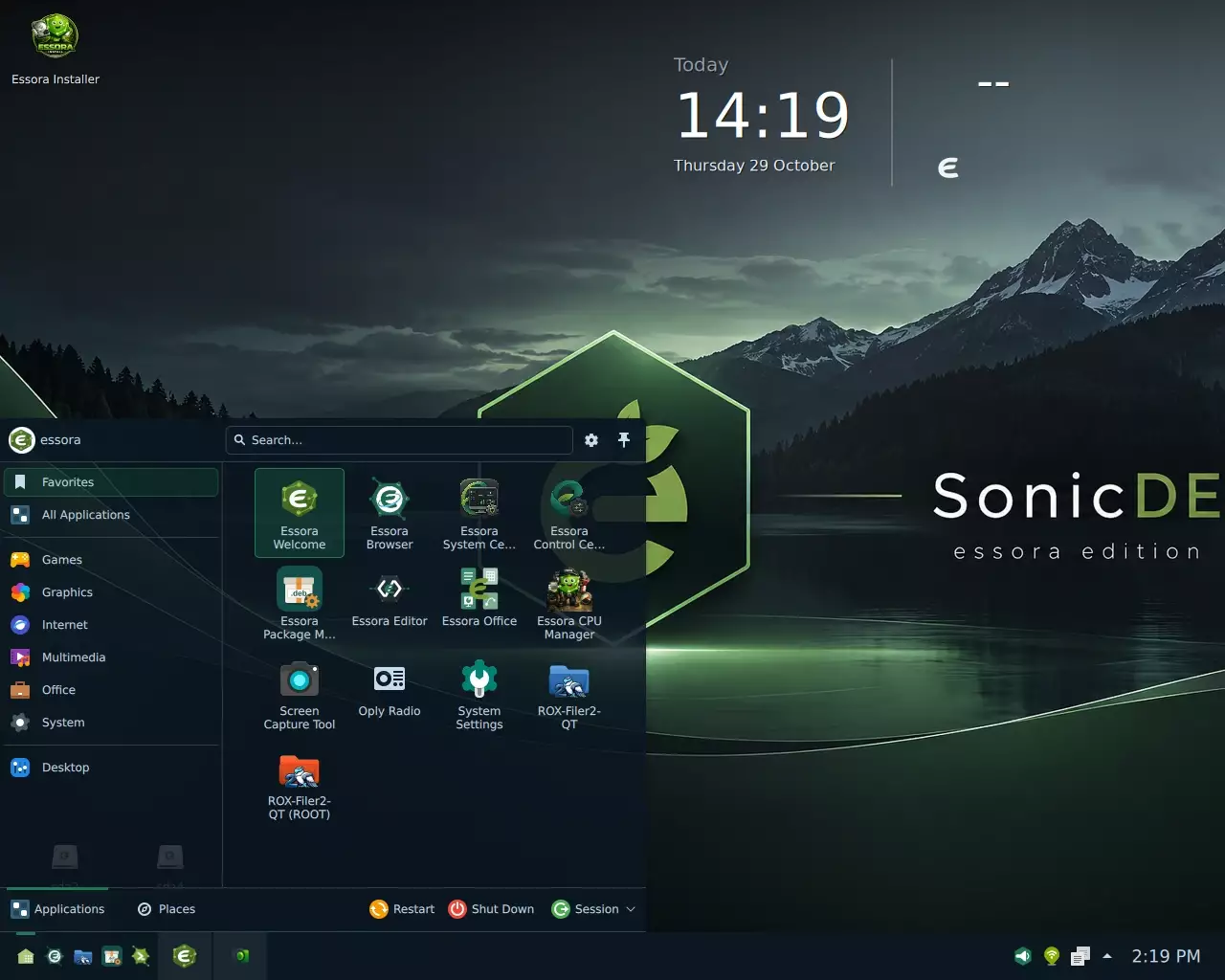Click the taskbar clock showing 2:19 PM
The width and height of the screenshot is (1225, 980).
coord(1166,956)
